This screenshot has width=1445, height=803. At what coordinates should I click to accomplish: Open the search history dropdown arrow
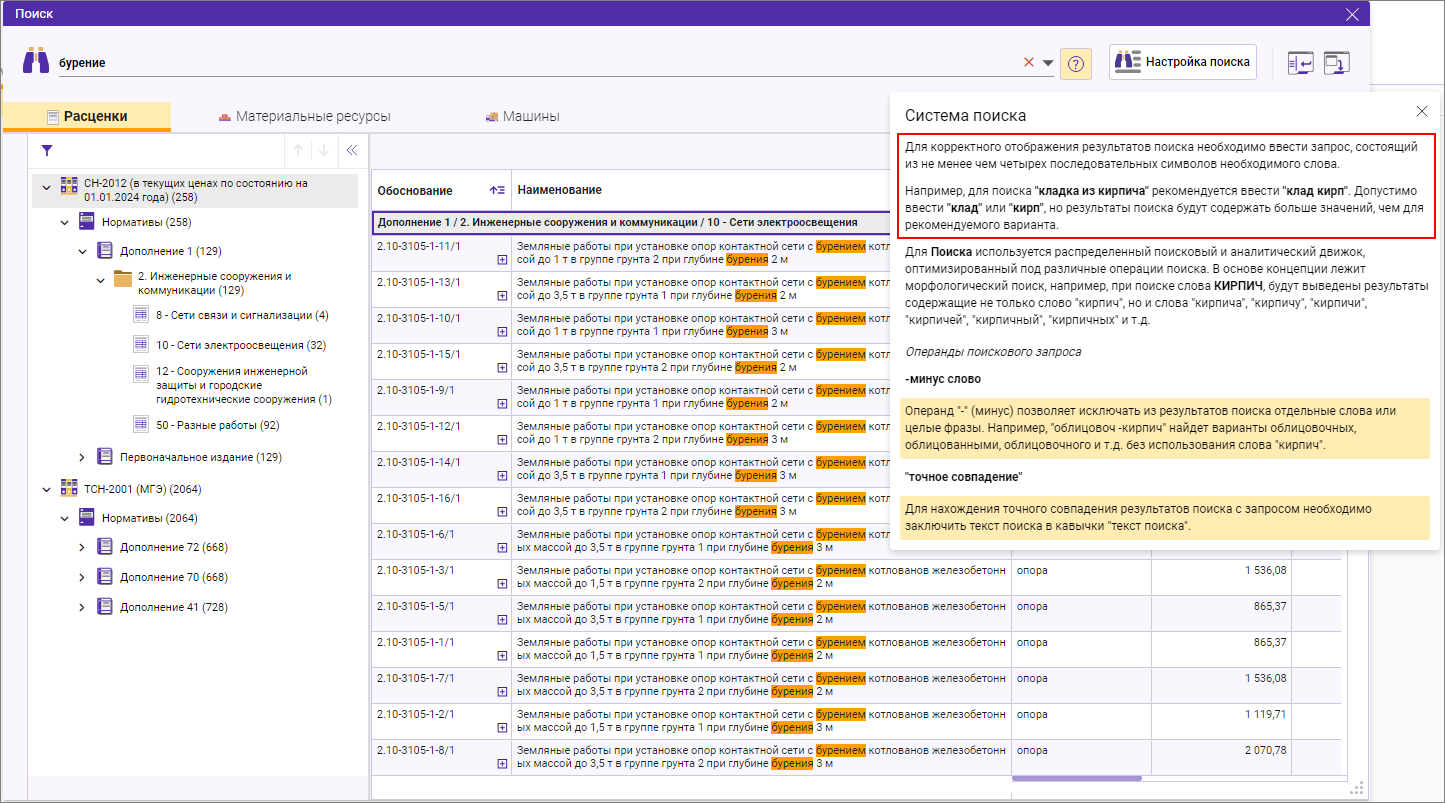coord(1048,63)
